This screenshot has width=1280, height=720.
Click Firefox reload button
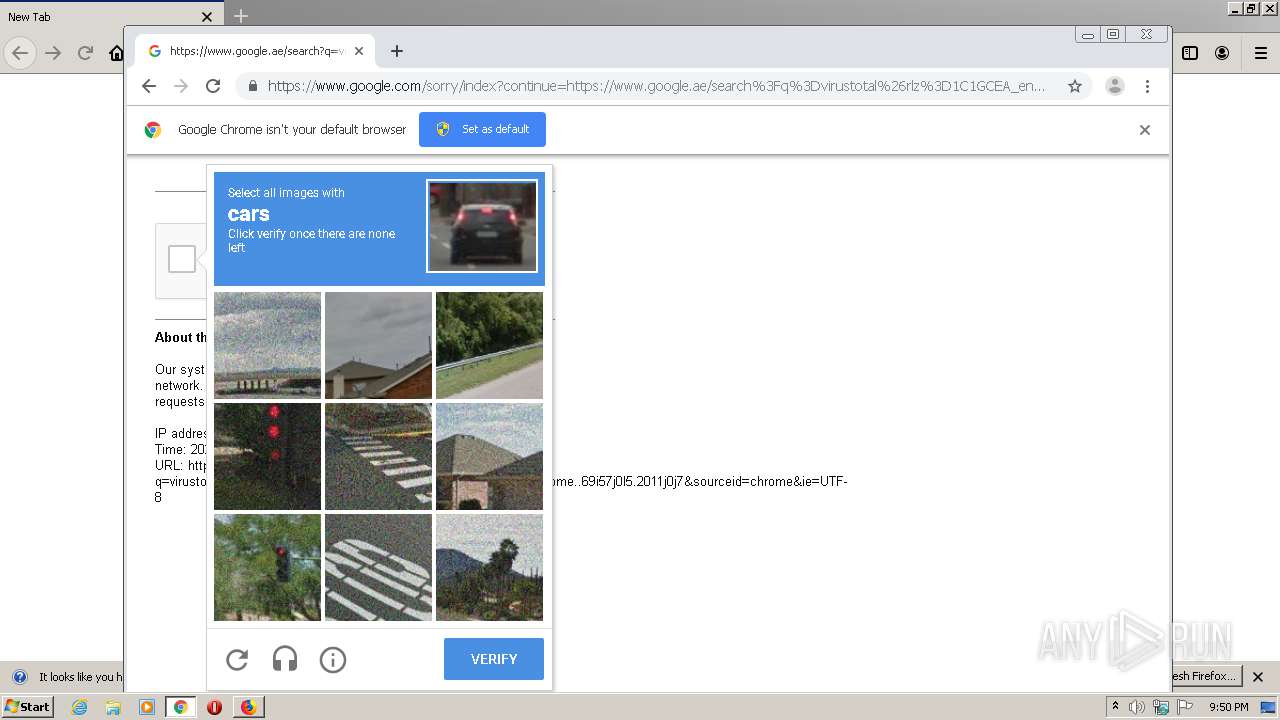85,53
